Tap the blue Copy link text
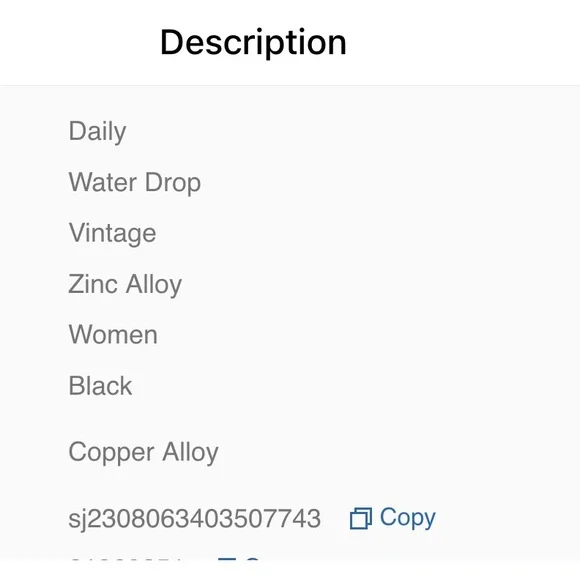Image resolution: width=580 pixels, height=580 pixels. click(x=408, y=519)
